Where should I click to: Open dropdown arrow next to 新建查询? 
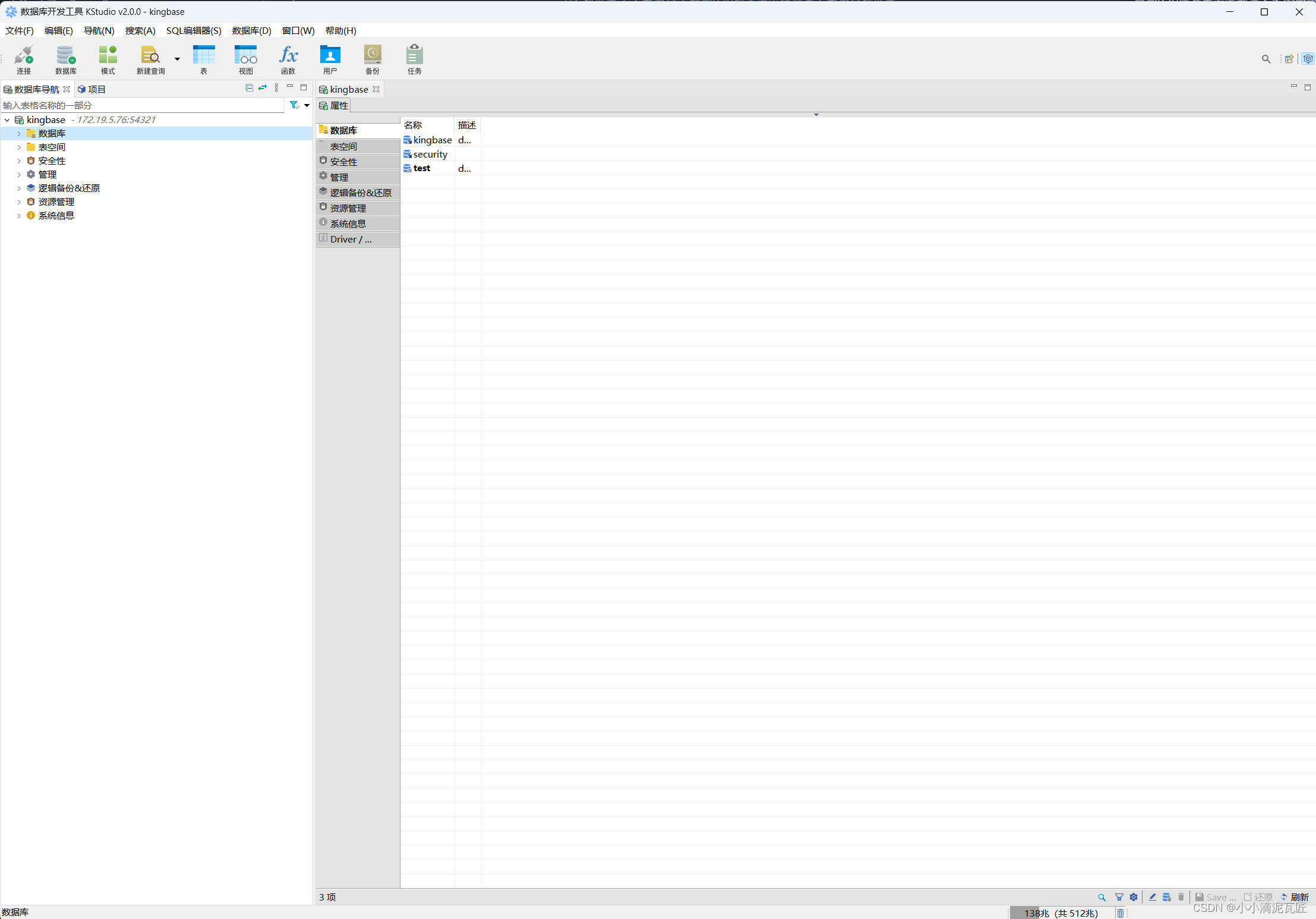[177, 59]
